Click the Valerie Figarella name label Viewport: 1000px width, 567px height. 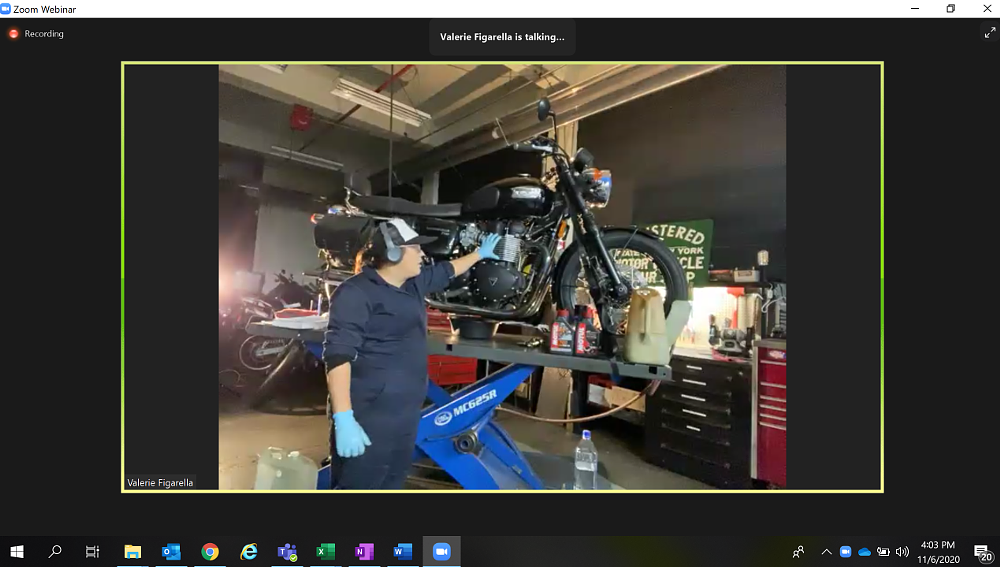point(160,483)
